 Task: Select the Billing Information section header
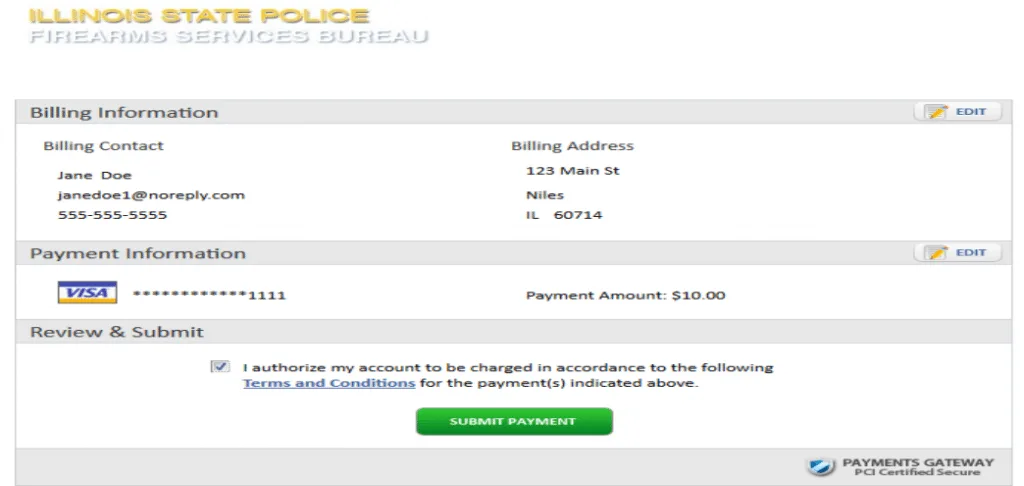(x=124, y=113)
